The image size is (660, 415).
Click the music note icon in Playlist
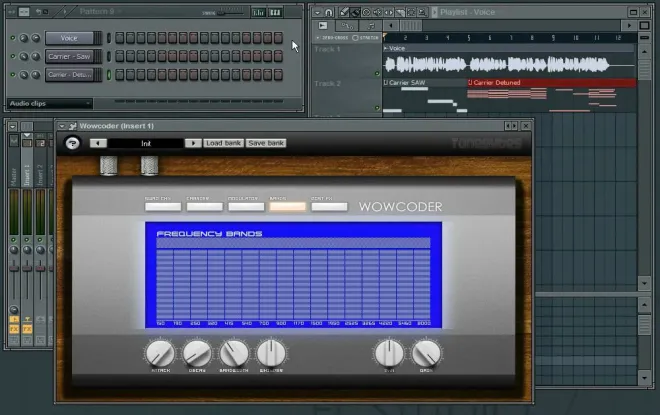point(371,26)
